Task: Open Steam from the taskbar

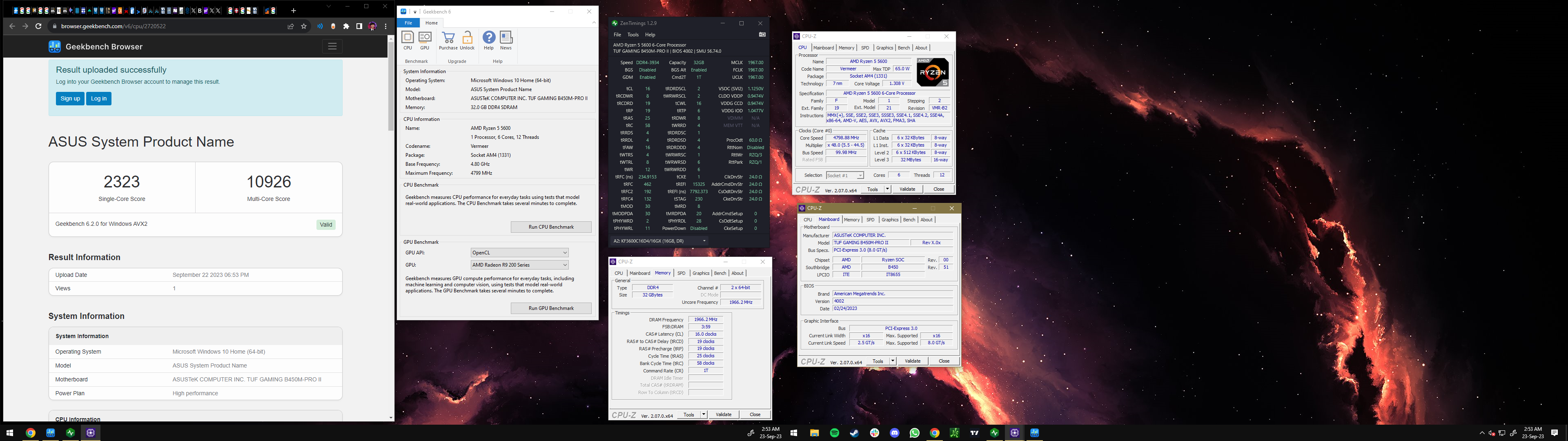Action: point(855,432)
